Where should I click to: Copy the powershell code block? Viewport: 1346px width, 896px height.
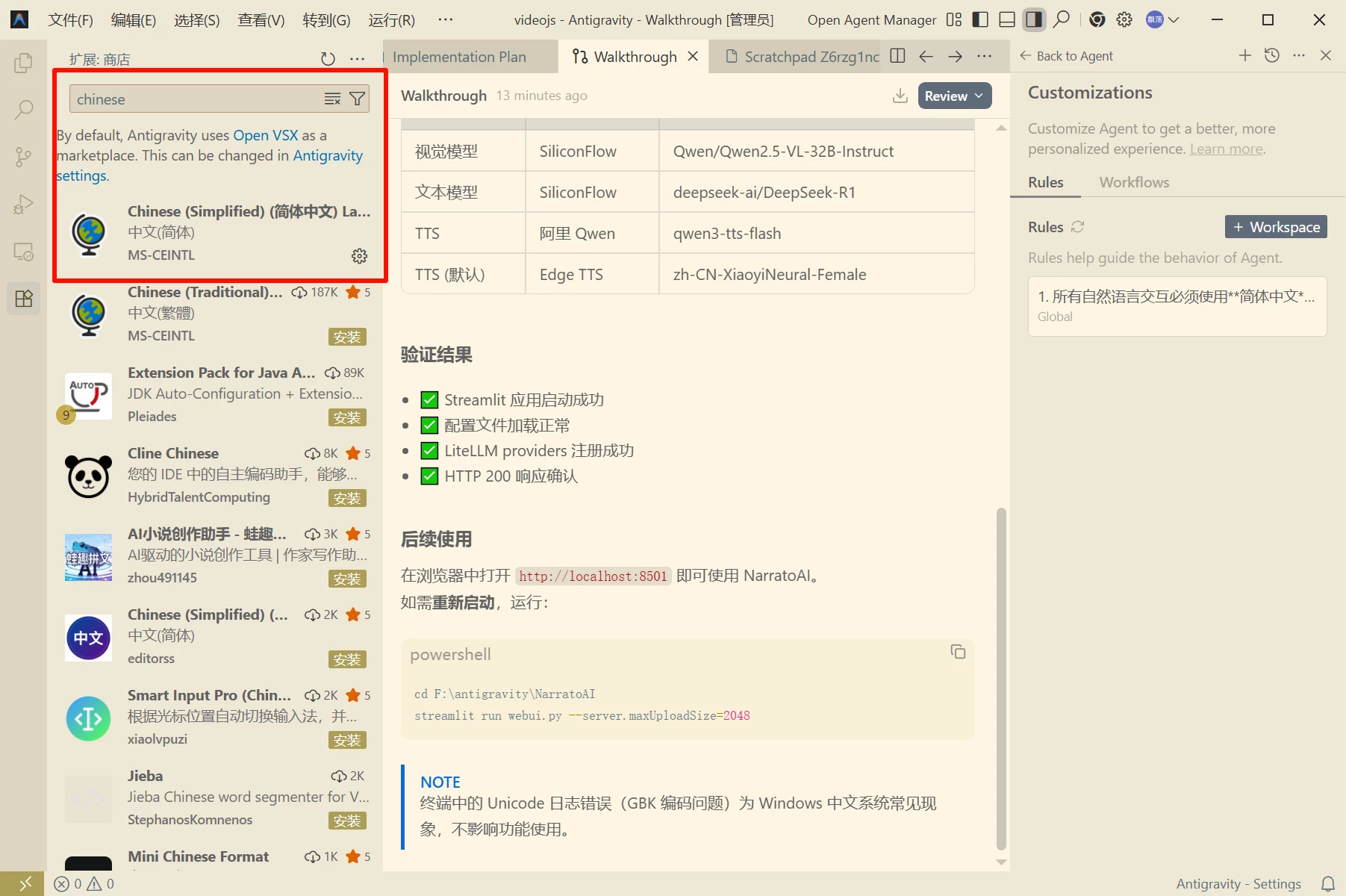[x=958, y=652]
